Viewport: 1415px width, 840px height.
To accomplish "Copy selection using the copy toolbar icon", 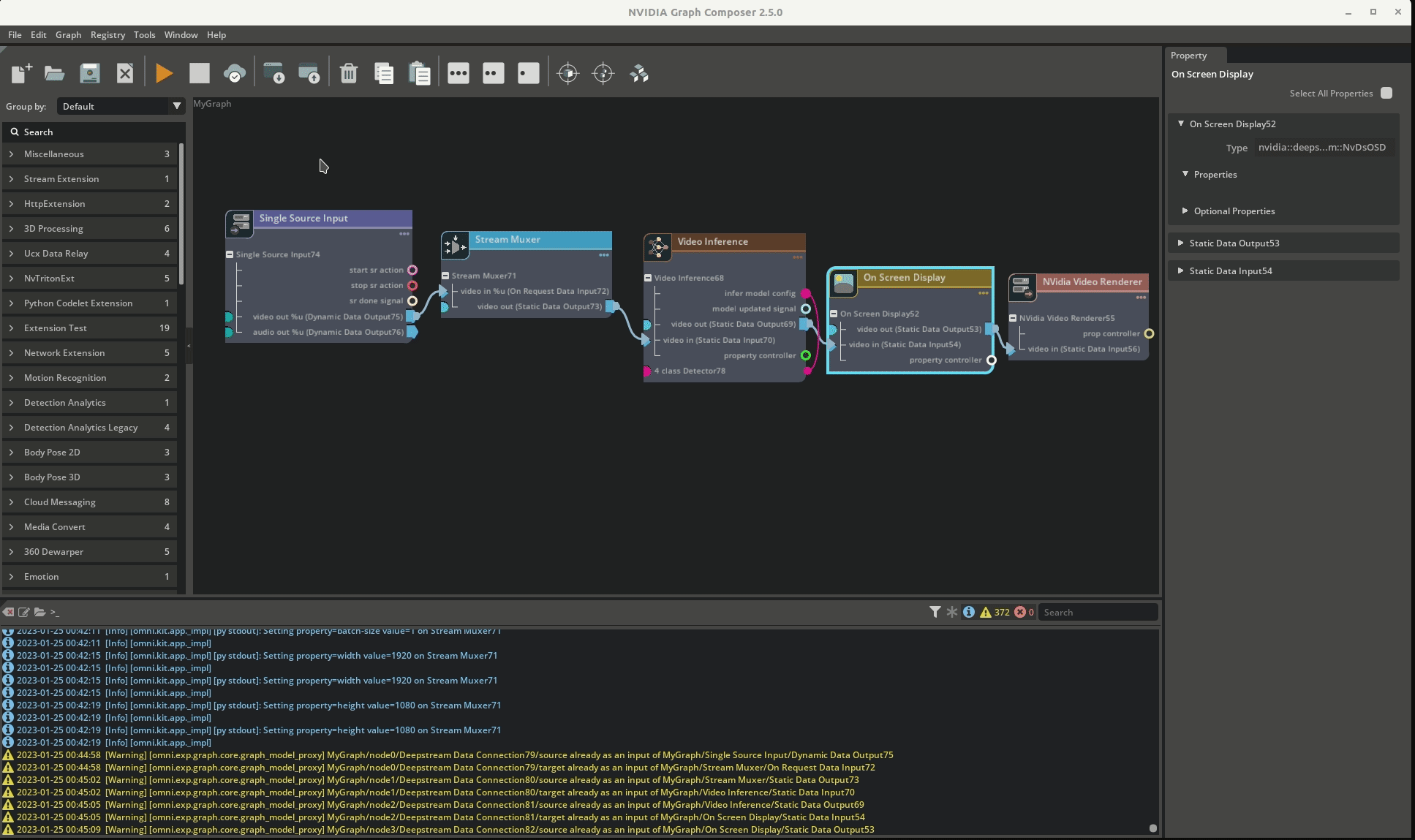I will [x=384, y=73].
